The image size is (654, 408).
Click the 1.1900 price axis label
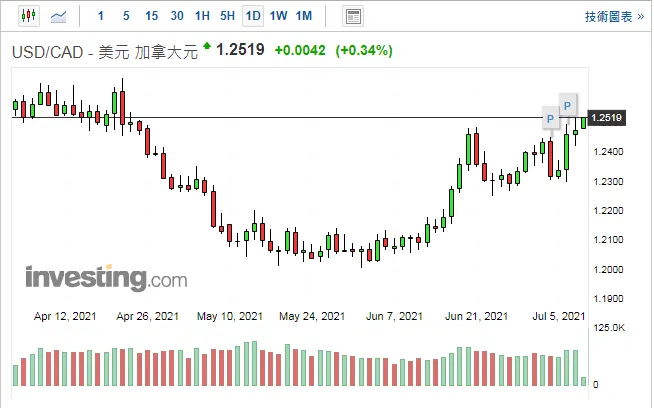click(x=608, y=299)
